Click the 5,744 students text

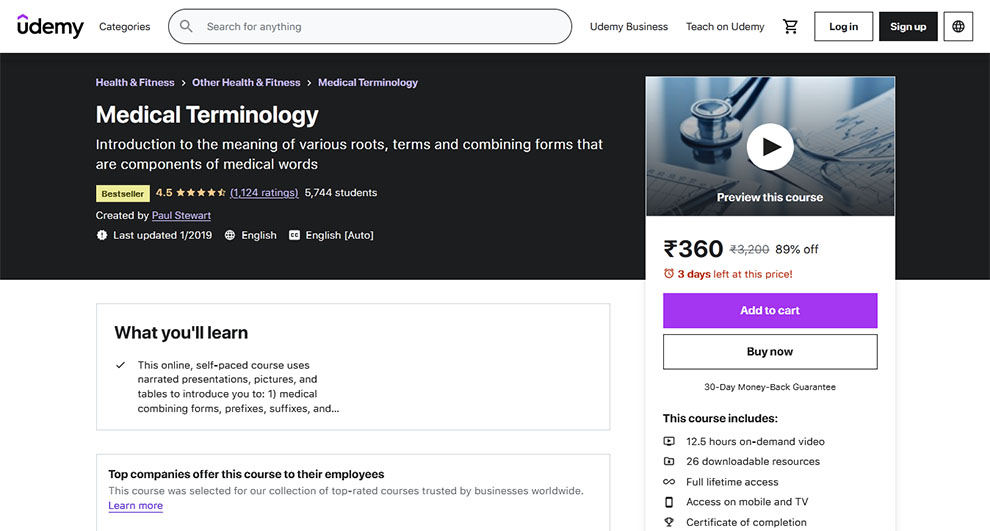click(x=341, y=193)
